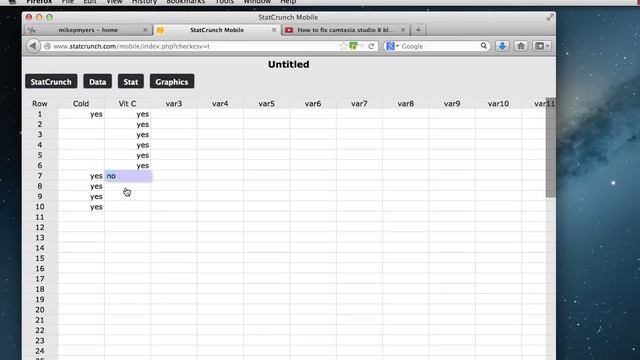Select the var6 column header
Screen dimensions: 640x360
click(x=313, y=104)
